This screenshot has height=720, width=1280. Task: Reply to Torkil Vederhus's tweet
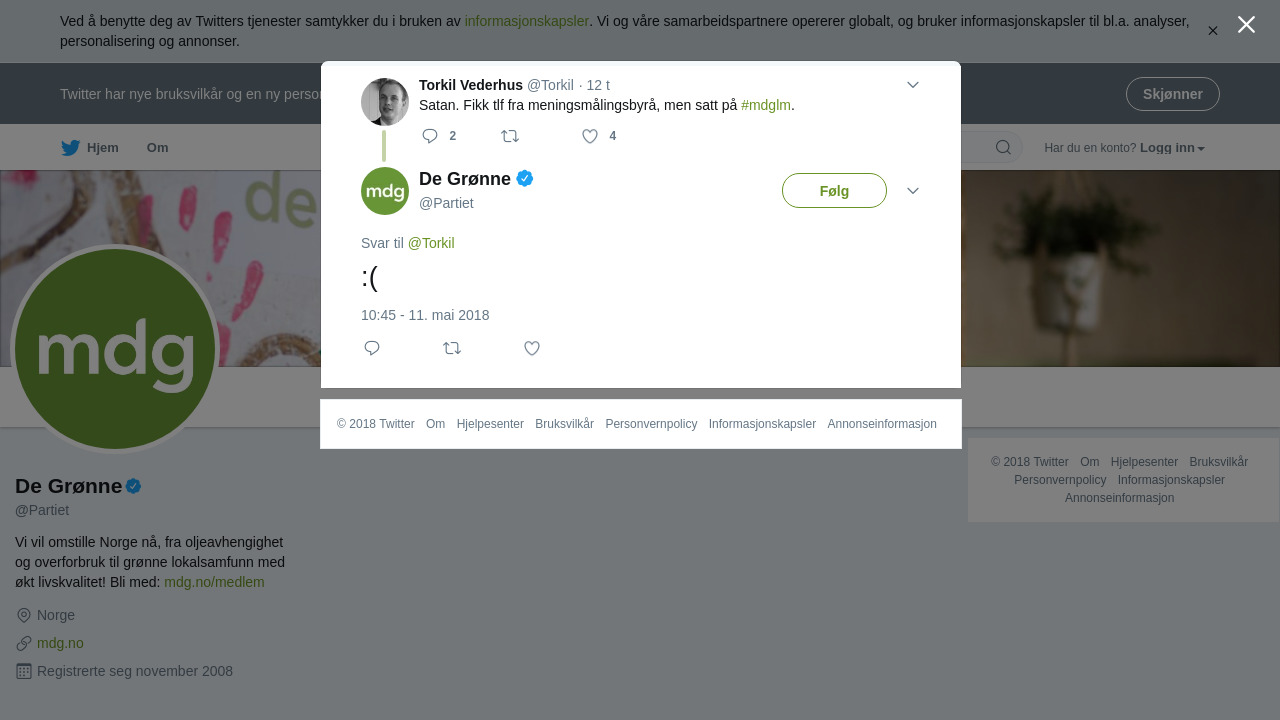(430, 136)
